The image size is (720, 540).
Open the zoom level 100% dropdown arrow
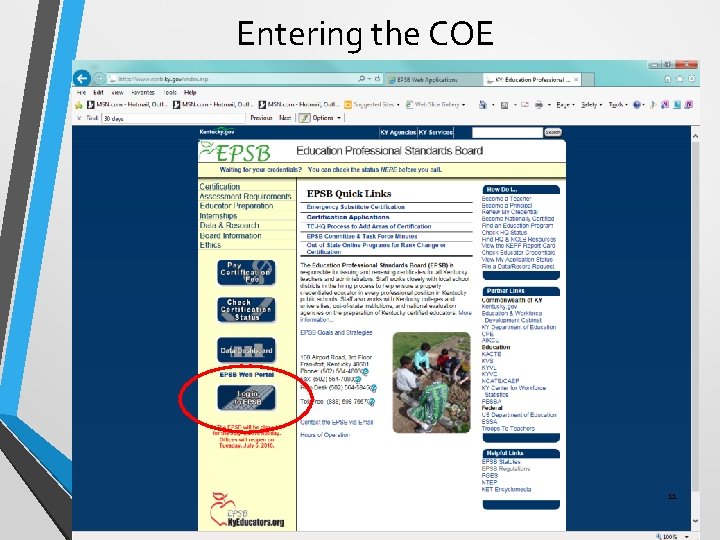click(x=686, y=536)
